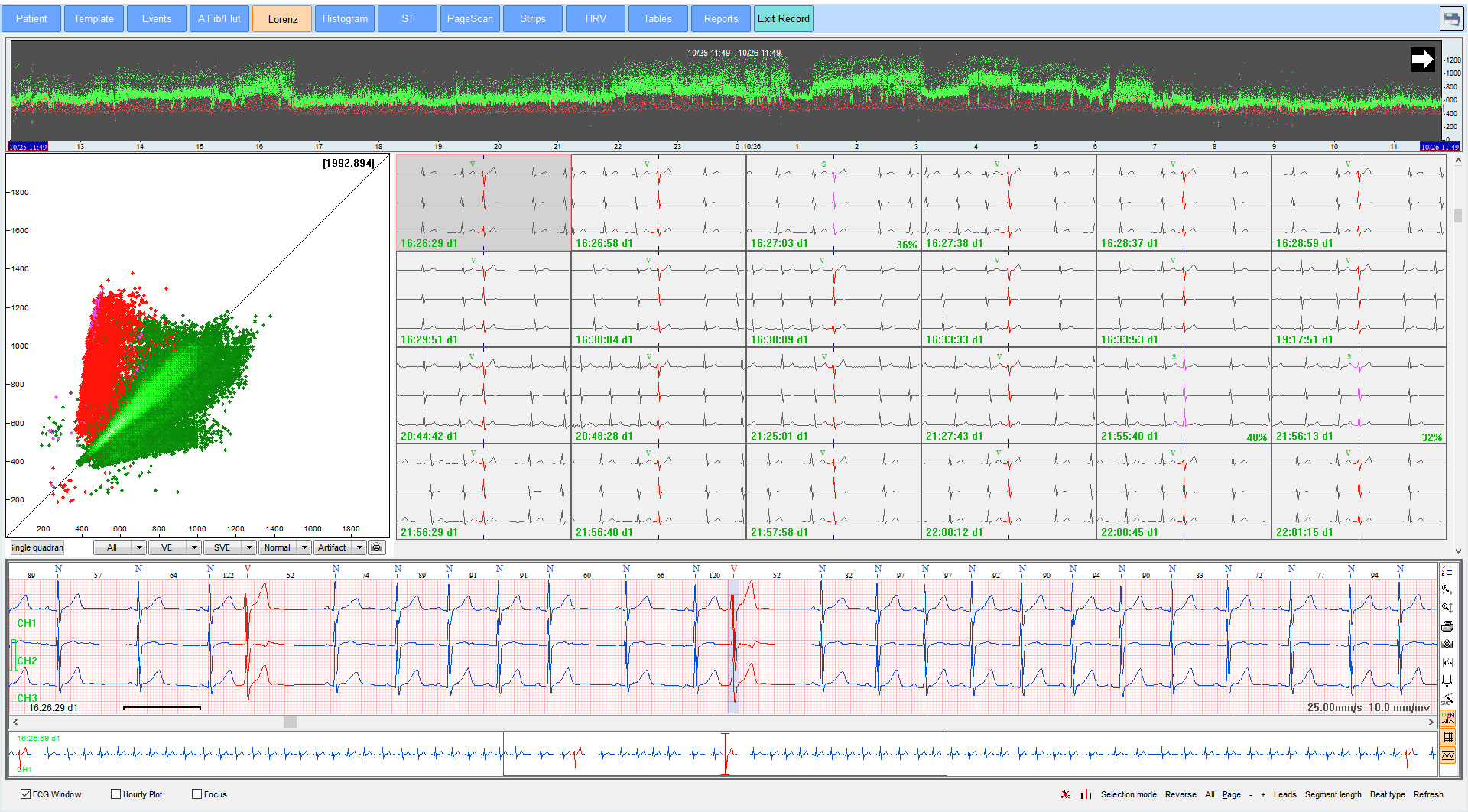Viewport: 1468px width, 812px height.
Task: Expand the Artifact dropdown arrow
Action: coord(359,547)
